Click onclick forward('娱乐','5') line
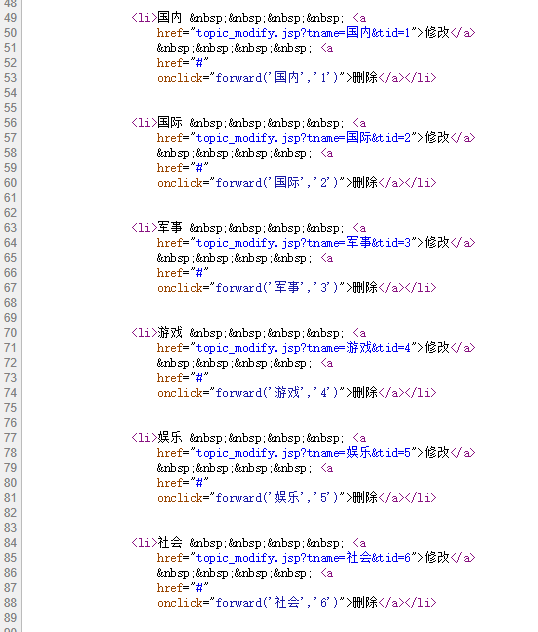 click(x=297, y=498)
